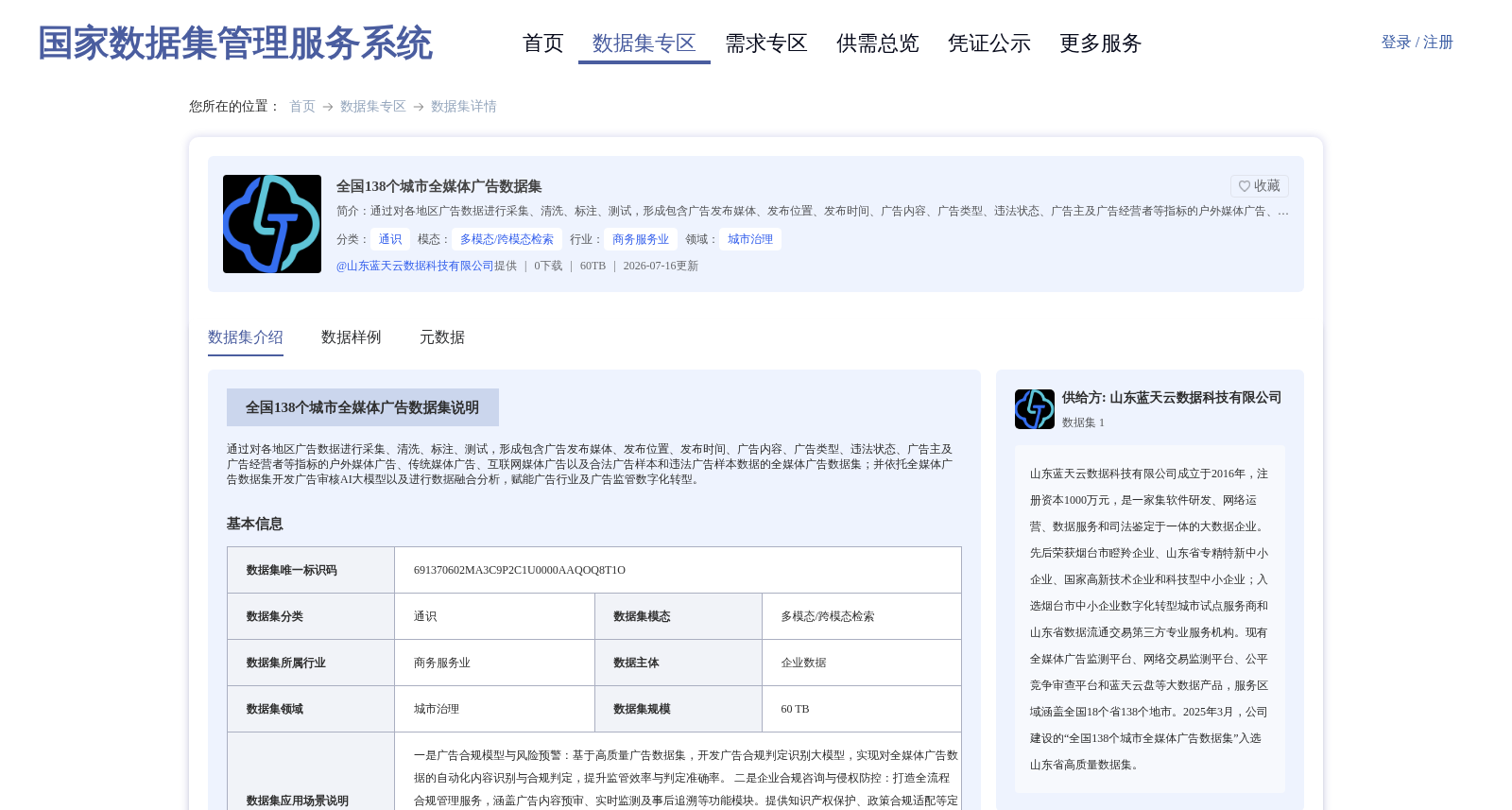The height and width of the screenshot is (810, 1512).
Task: Click the 数据集规模 table label
Action: tap(642, 709)
